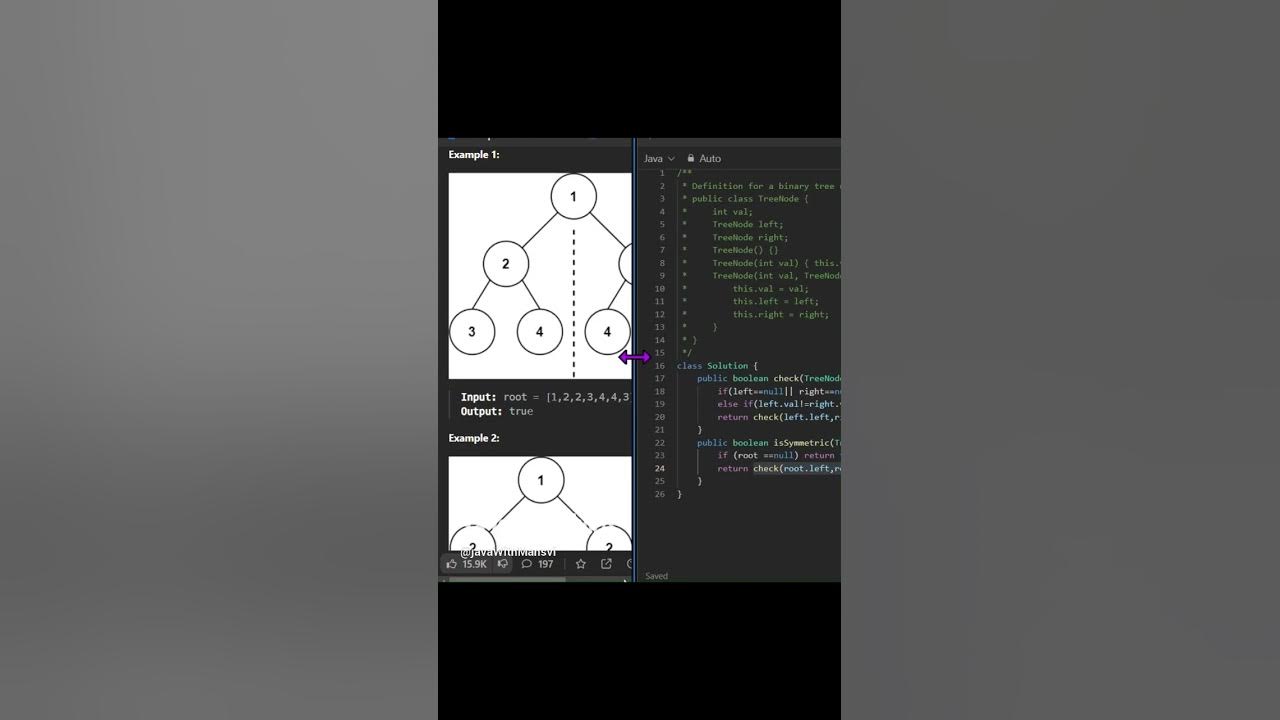1280x720 pixels.
Task: Click the 'TreeNode left;' comment line
Action: (x=748, y=225)
